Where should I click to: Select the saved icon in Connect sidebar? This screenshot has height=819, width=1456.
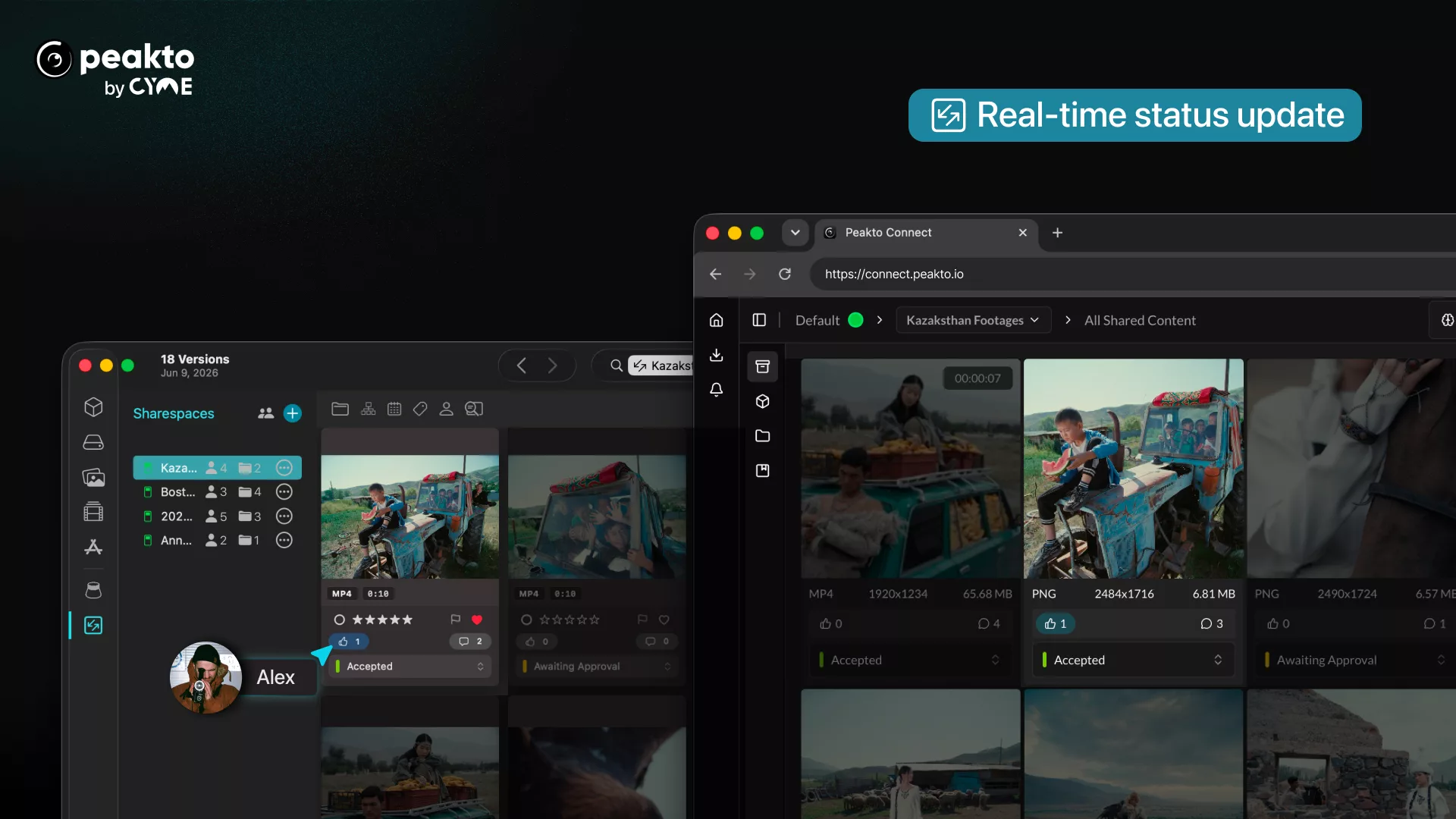point(763,471)
